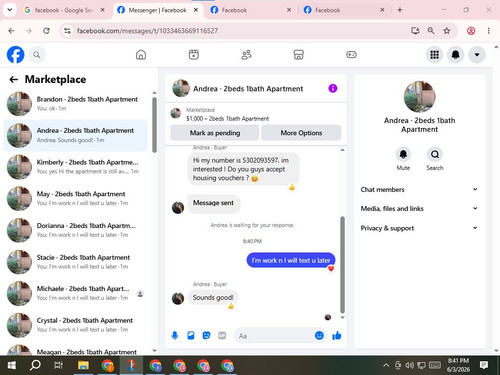Click the Facebook search magnifier
Screen dimensions: 500x375
pyautogui.click(x=37, y=55)
